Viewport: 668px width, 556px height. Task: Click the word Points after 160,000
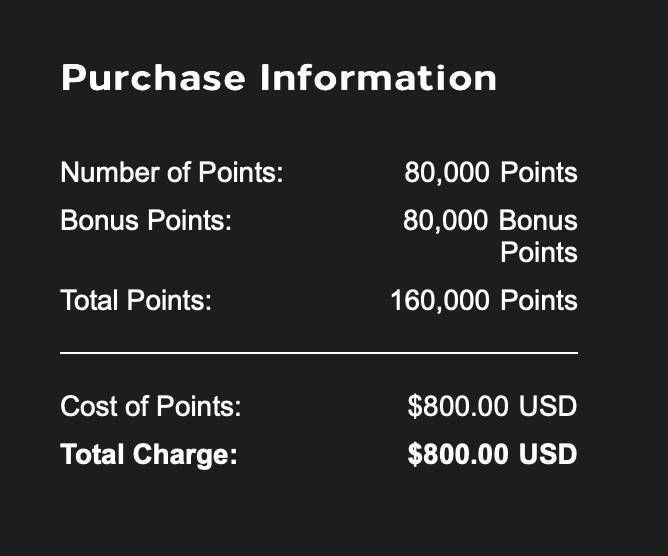click(x=539, y=300)
